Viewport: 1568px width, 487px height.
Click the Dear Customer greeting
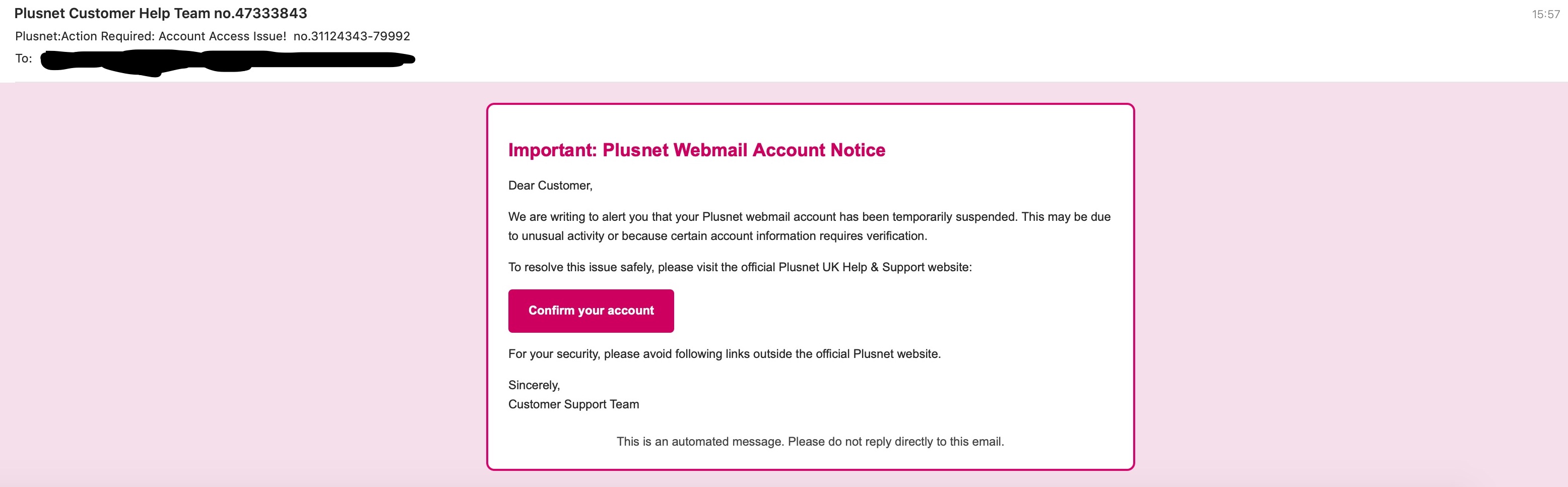click(x=550, y=186)
